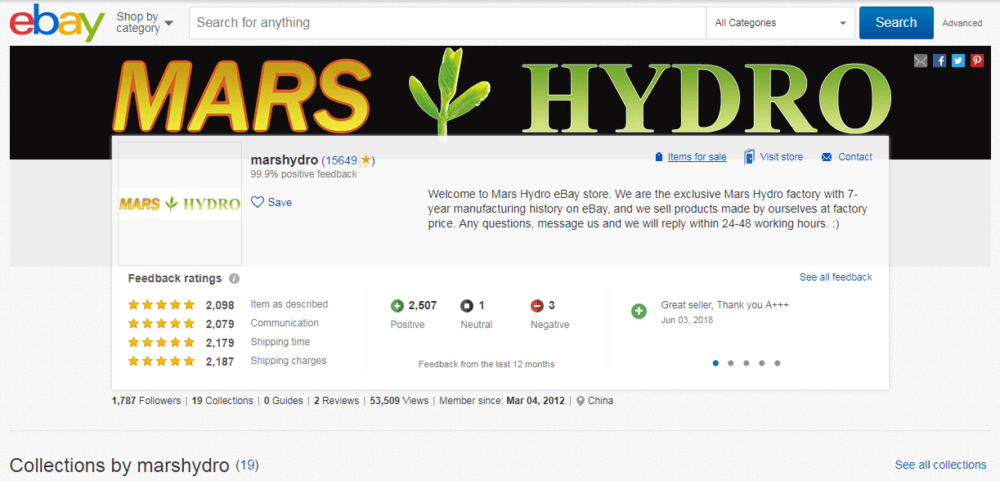Expand Shop by category dropdown
Screen dimensions: 1000x481
coord(145,23)
